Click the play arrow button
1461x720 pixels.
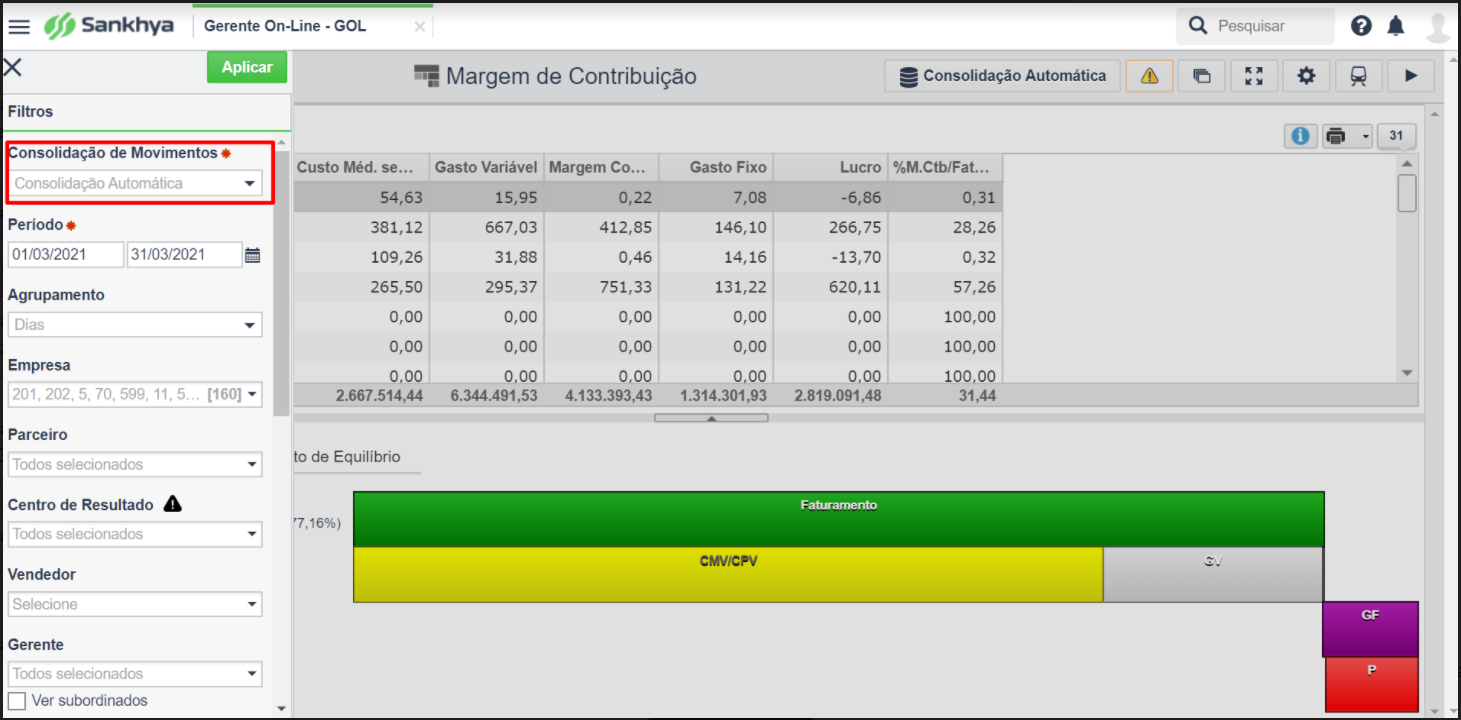(1411, 76)
